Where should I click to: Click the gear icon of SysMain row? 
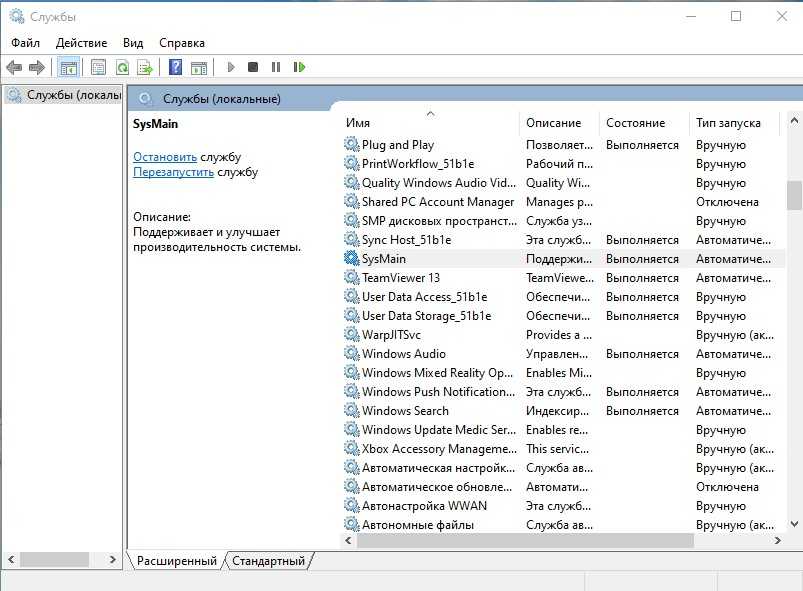click(x=351, y=258)
